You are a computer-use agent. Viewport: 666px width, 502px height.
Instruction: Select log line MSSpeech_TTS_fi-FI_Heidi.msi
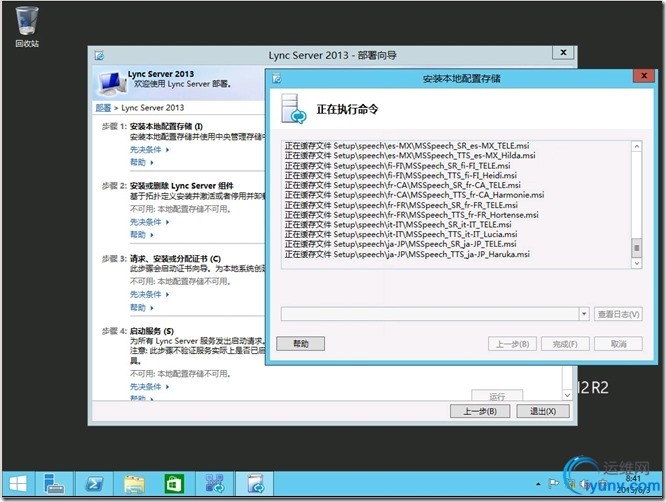[401, 175]
